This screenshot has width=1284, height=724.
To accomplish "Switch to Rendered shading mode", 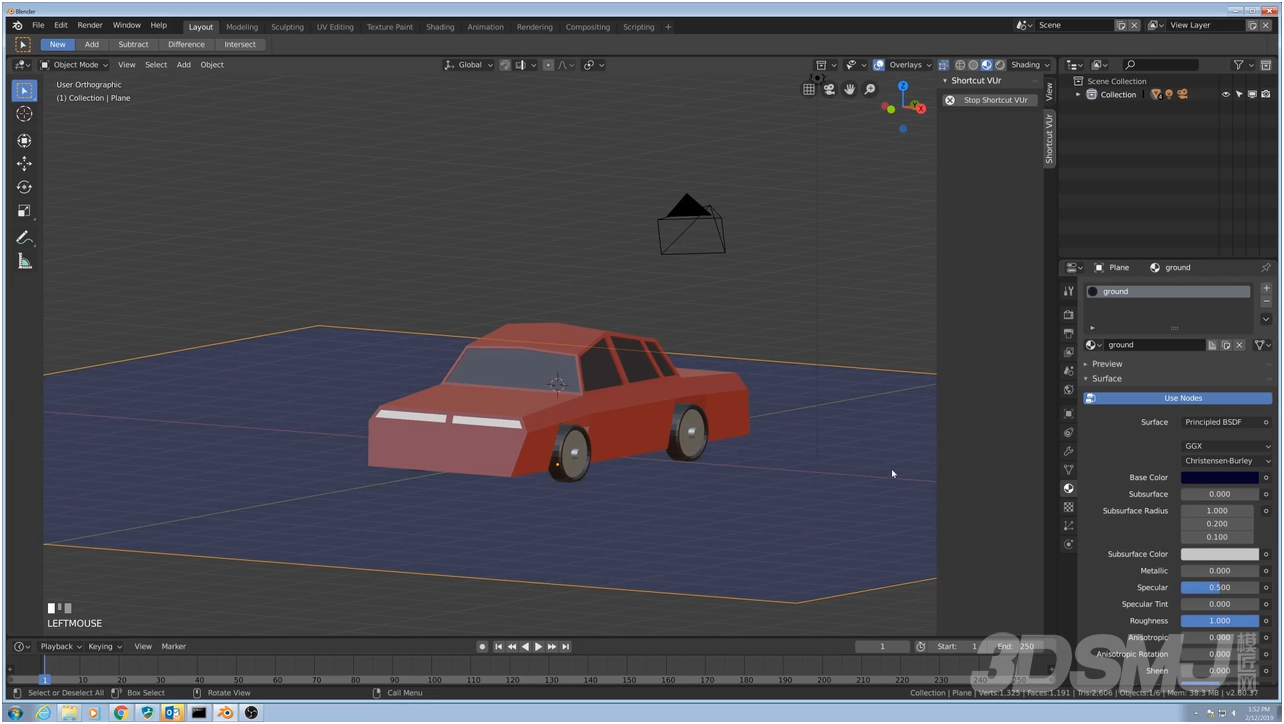I will click(x=1000, y=65).
